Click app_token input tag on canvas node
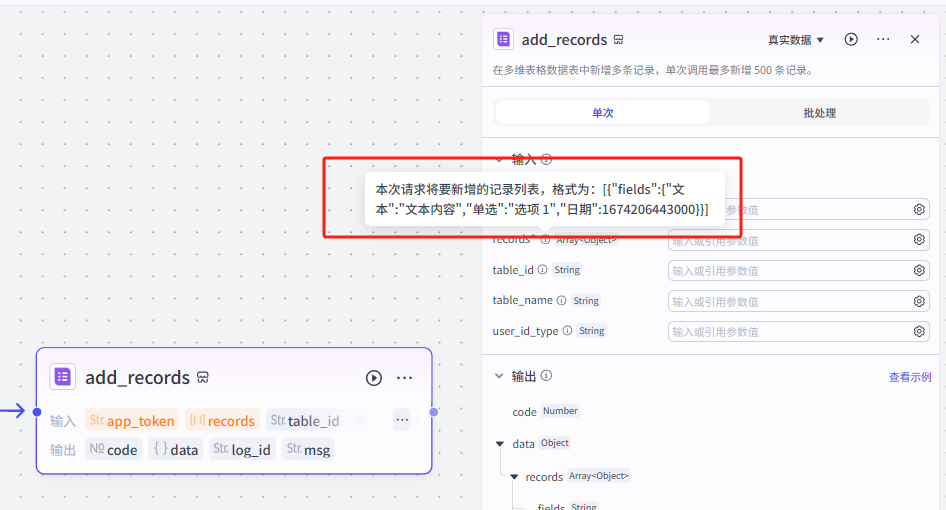Viewport: 946px width, 510px height. click(132, 420)
